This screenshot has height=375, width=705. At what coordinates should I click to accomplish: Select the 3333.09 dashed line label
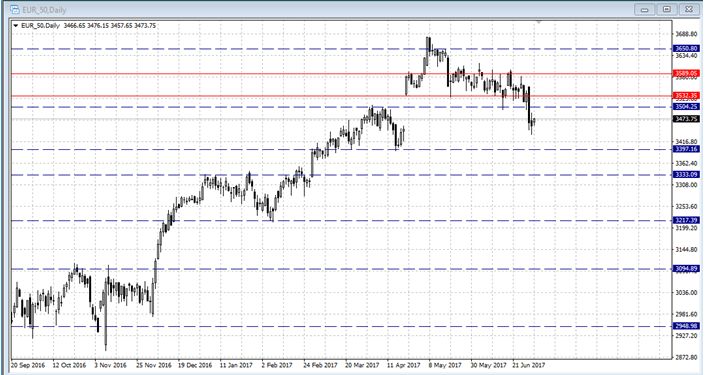pyautogui.click(x=686, y=174)
